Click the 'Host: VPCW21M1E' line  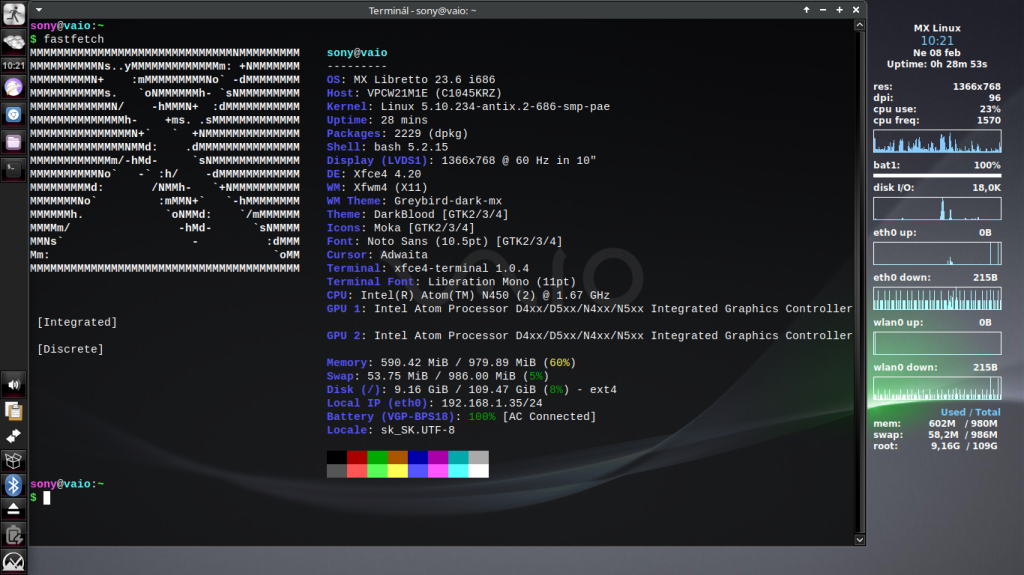point(414,93)
